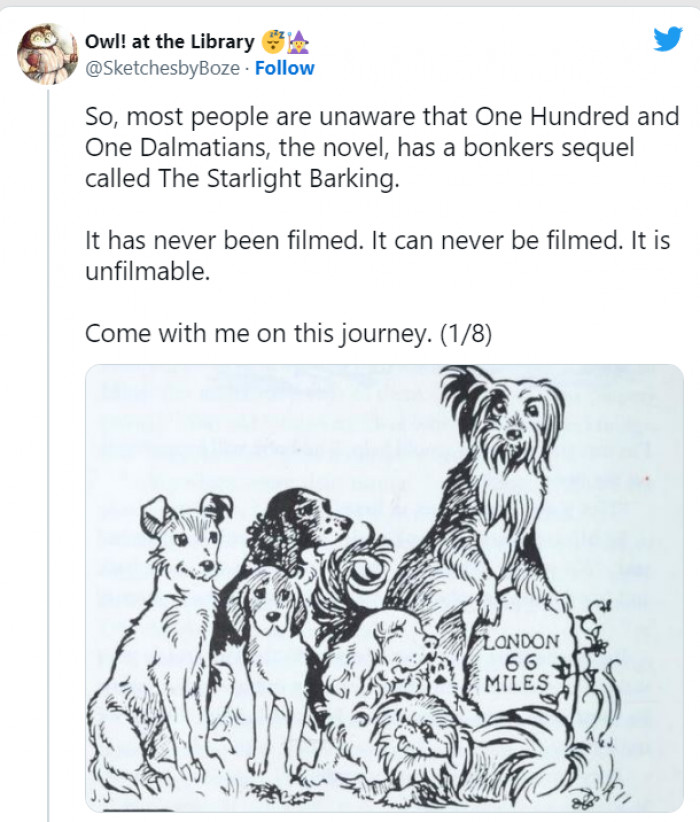Open the Owl! at the Library display name

tap(169, 41)
